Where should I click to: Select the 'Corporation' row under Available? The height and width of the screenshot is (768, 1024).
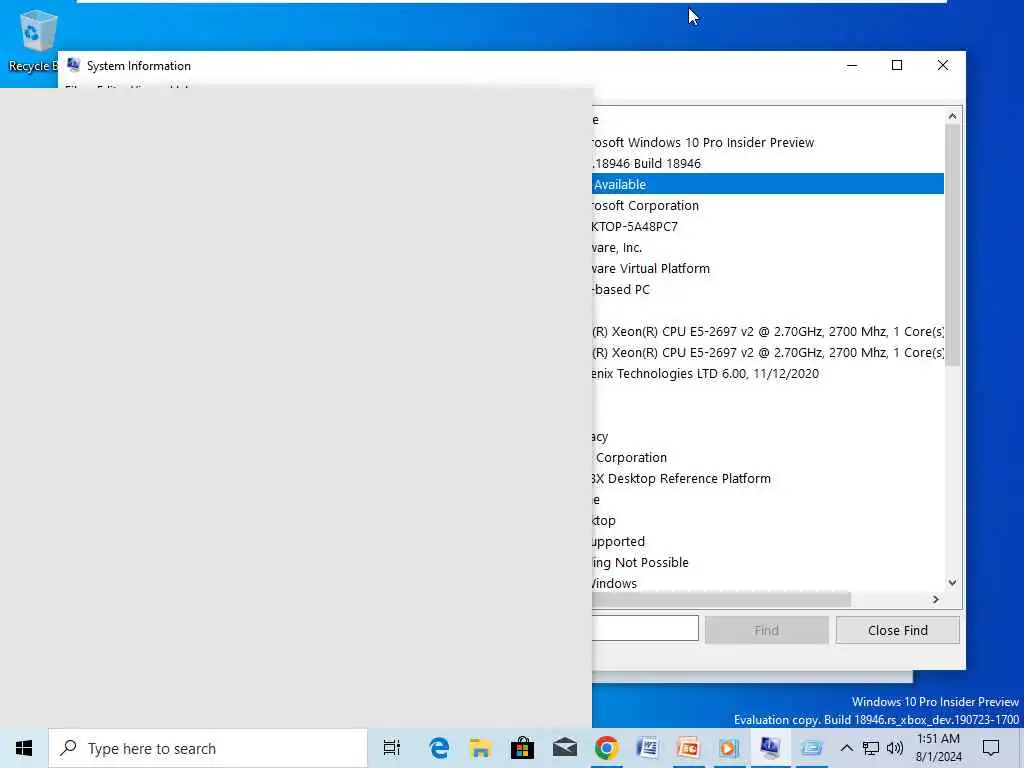(768, 205)
